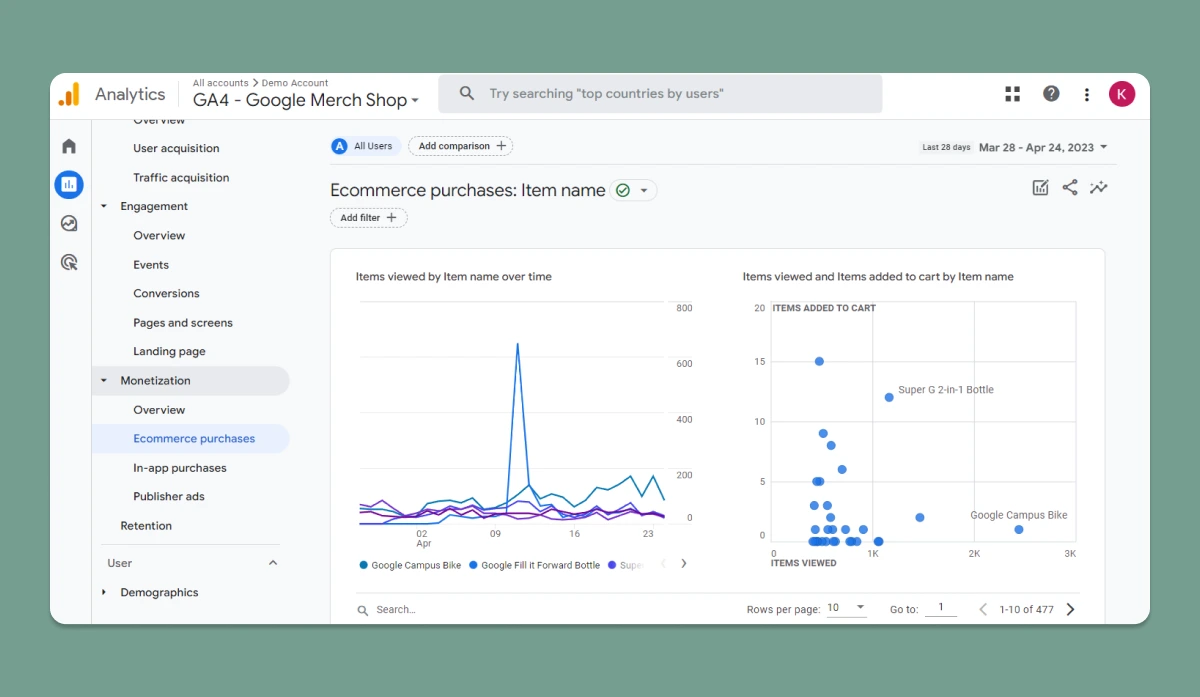
Task: Open the Mar 28 - Apr 24, 2023 date picker
Action: tap(1043, 147)
